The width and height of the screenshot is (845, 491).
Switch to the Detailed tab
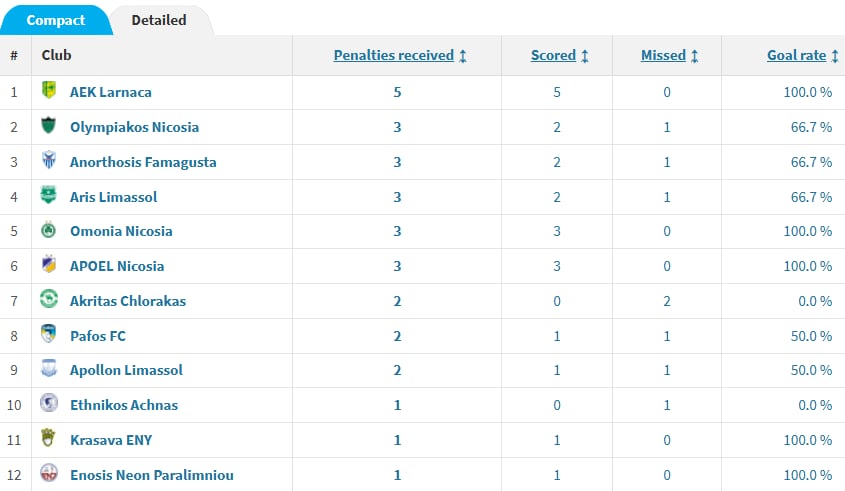coord(158,20)
